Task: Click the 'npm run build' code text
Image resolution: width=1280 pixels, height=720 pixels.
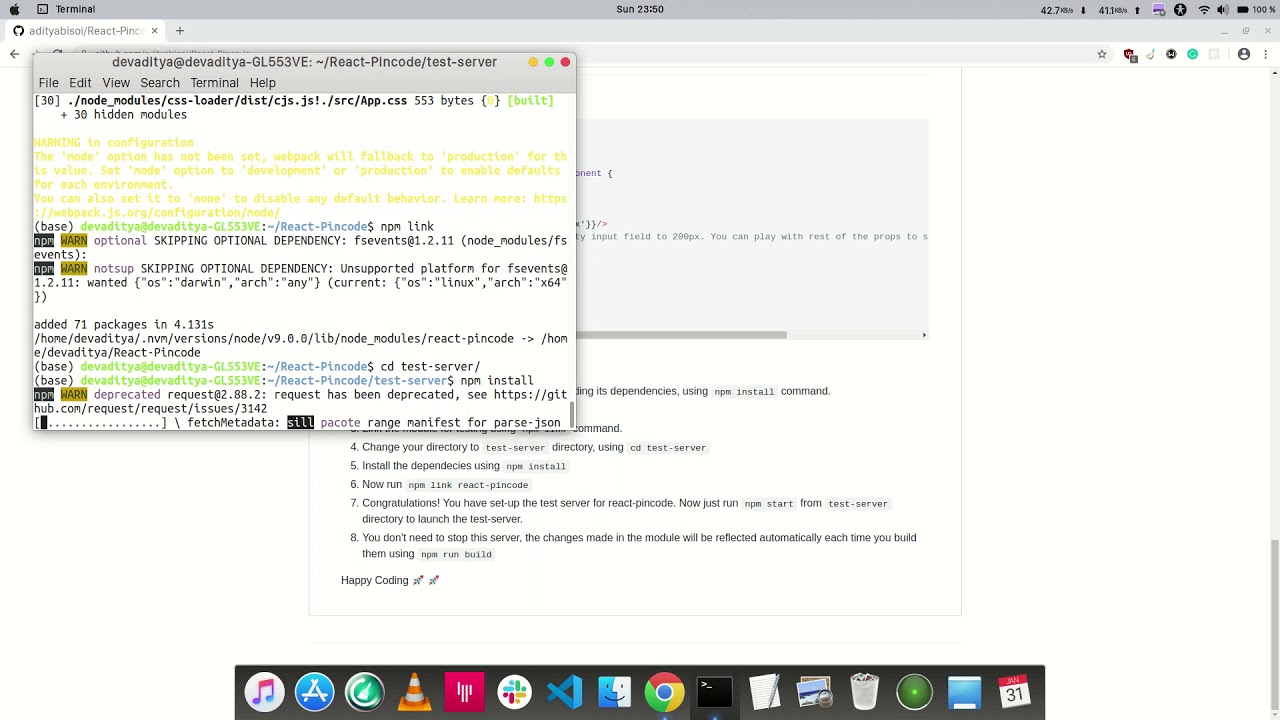Action: tap(456, 555)
